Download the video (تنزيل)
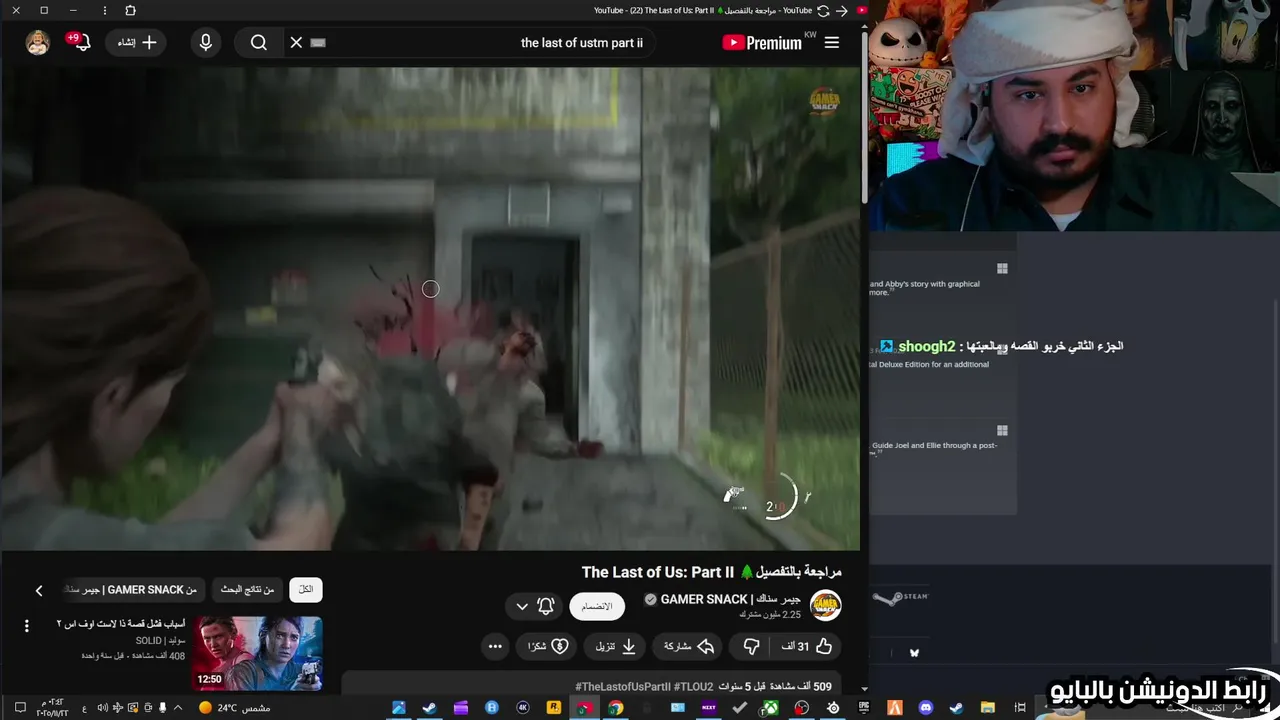The image size is (1280, 720). 616,647
